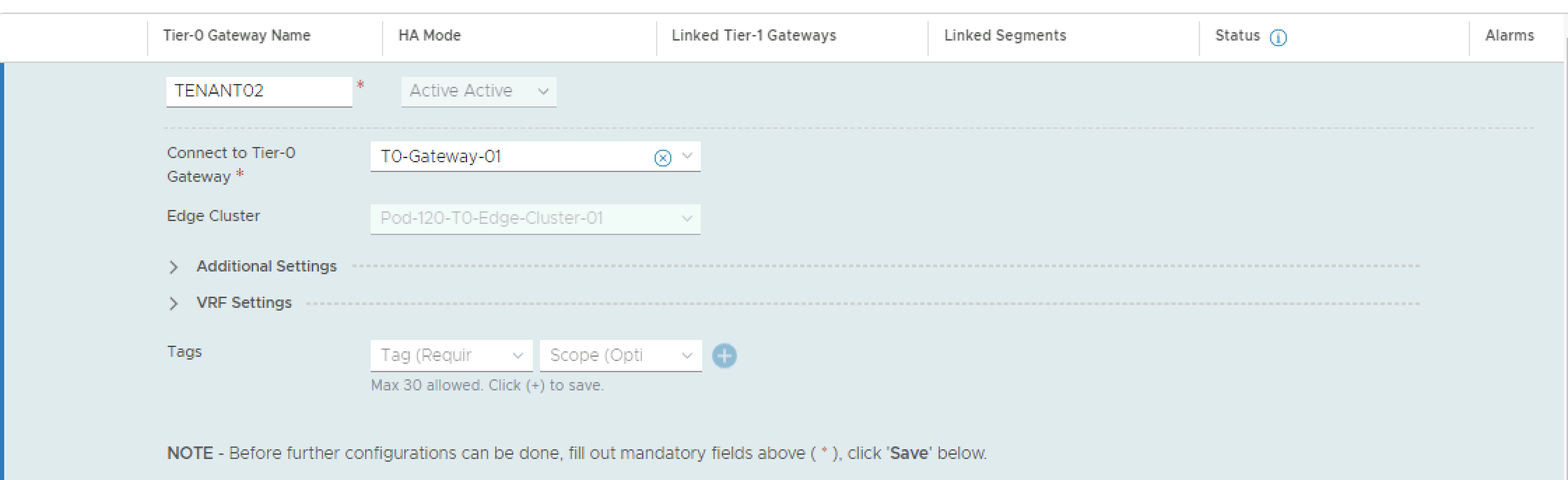Click the VRF Settings label
Image resolution: width=1568 pixels, height=480 pixels.
pyautogui.click(x=244, y=303)
